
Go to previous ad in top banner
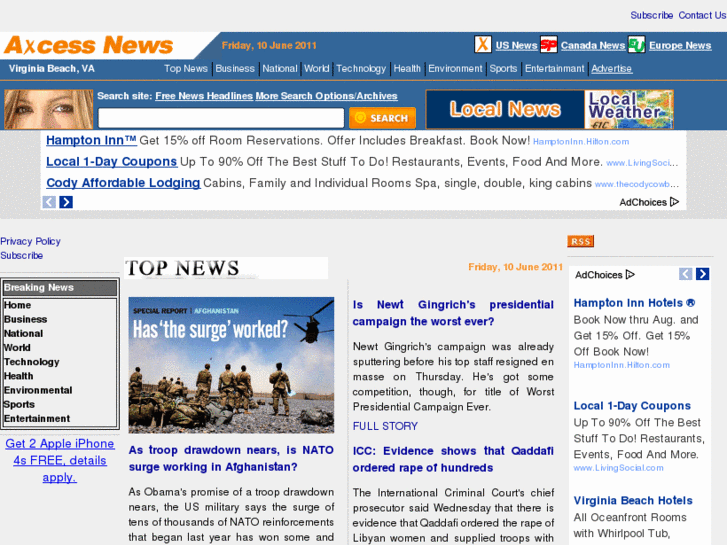(x=49, y=202)
